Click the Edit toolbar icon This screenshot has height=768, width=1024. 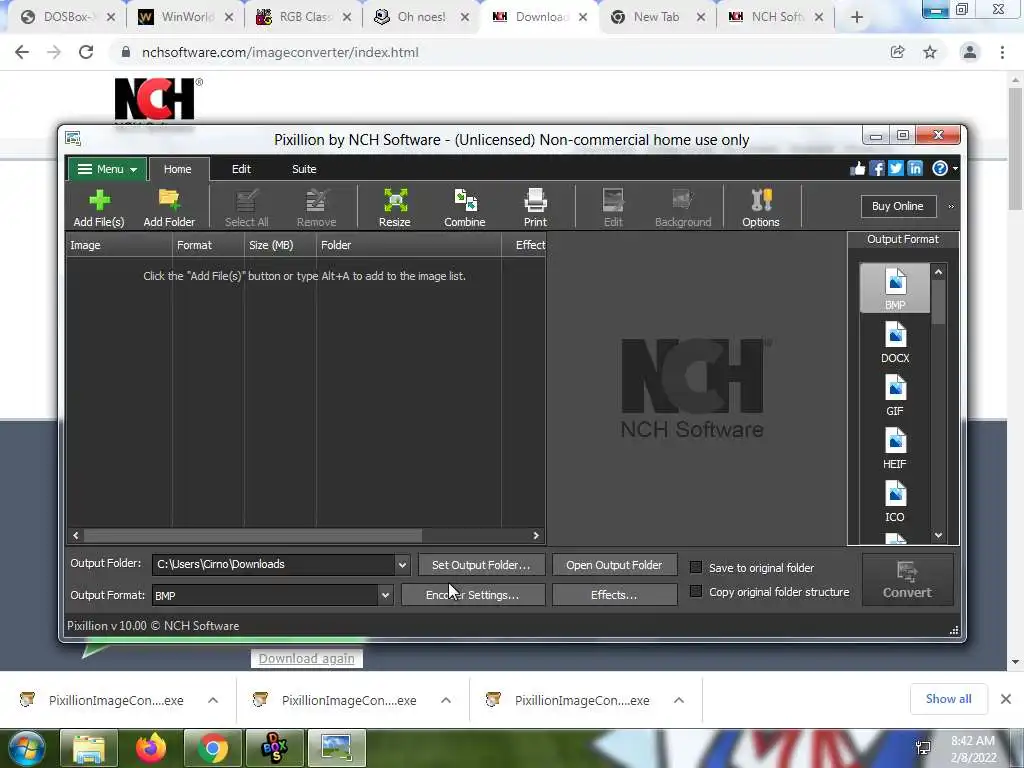613,208
